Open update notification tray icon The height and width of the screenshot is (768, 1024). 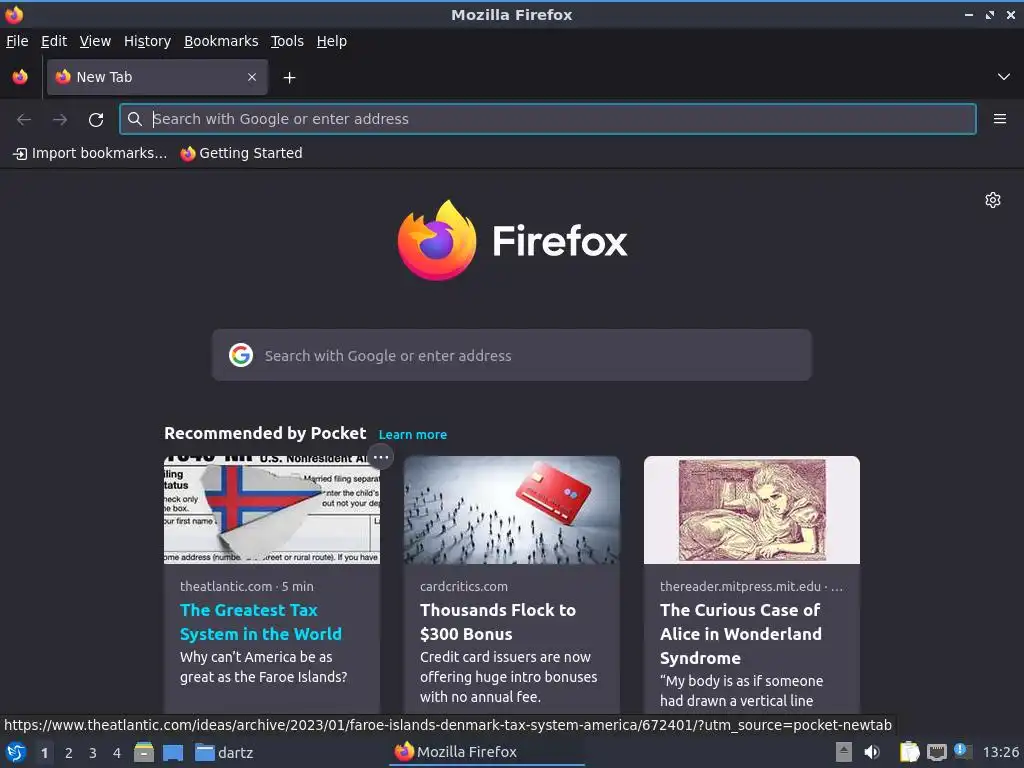point(962,751)
